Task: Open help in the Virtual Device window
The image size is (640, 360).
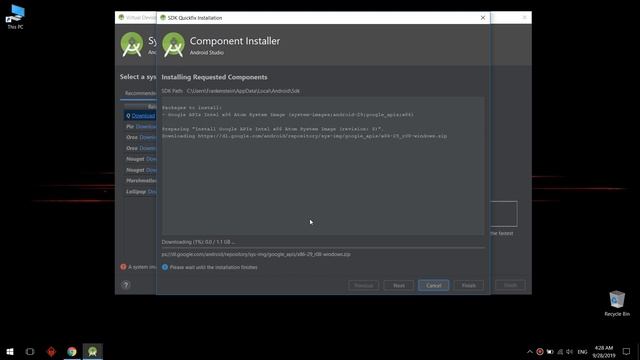Action: [x=126, y=285]
